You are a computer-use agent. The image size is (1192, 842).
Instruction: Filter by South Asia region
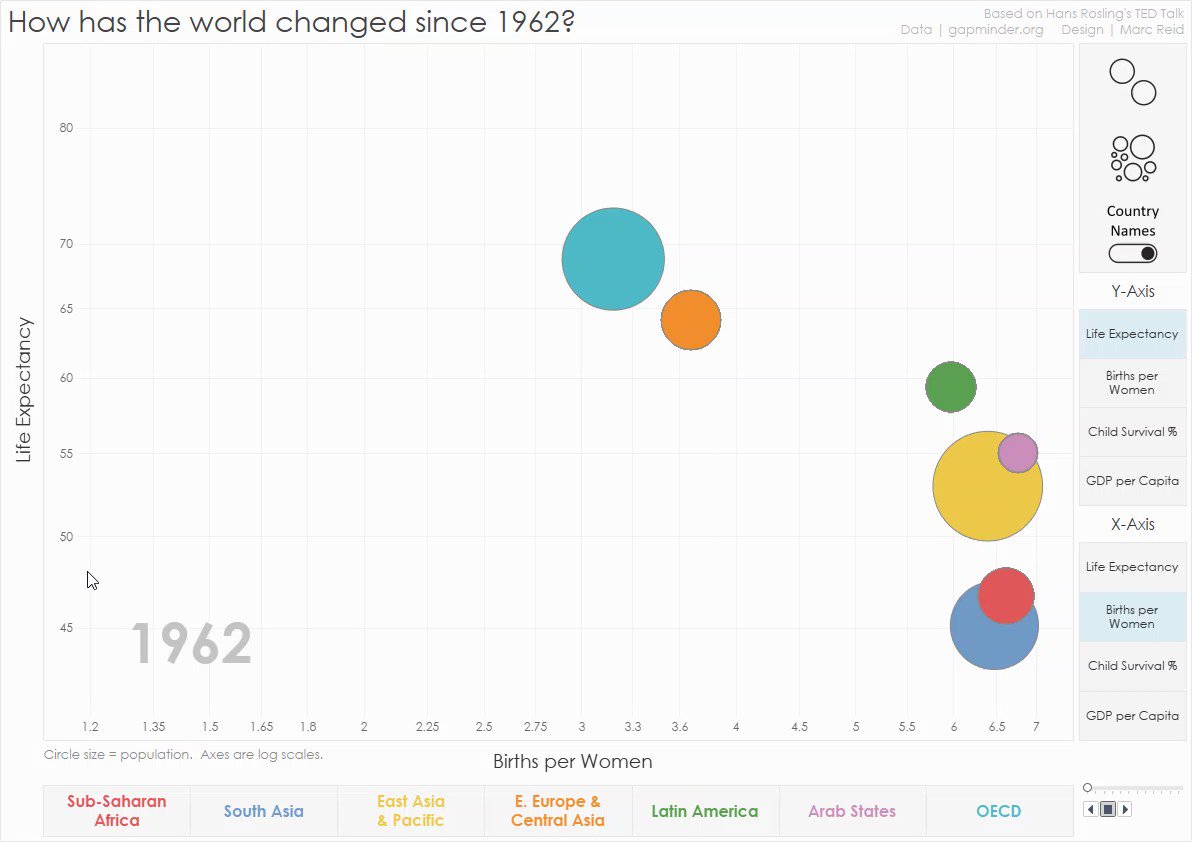click(264, 811)
